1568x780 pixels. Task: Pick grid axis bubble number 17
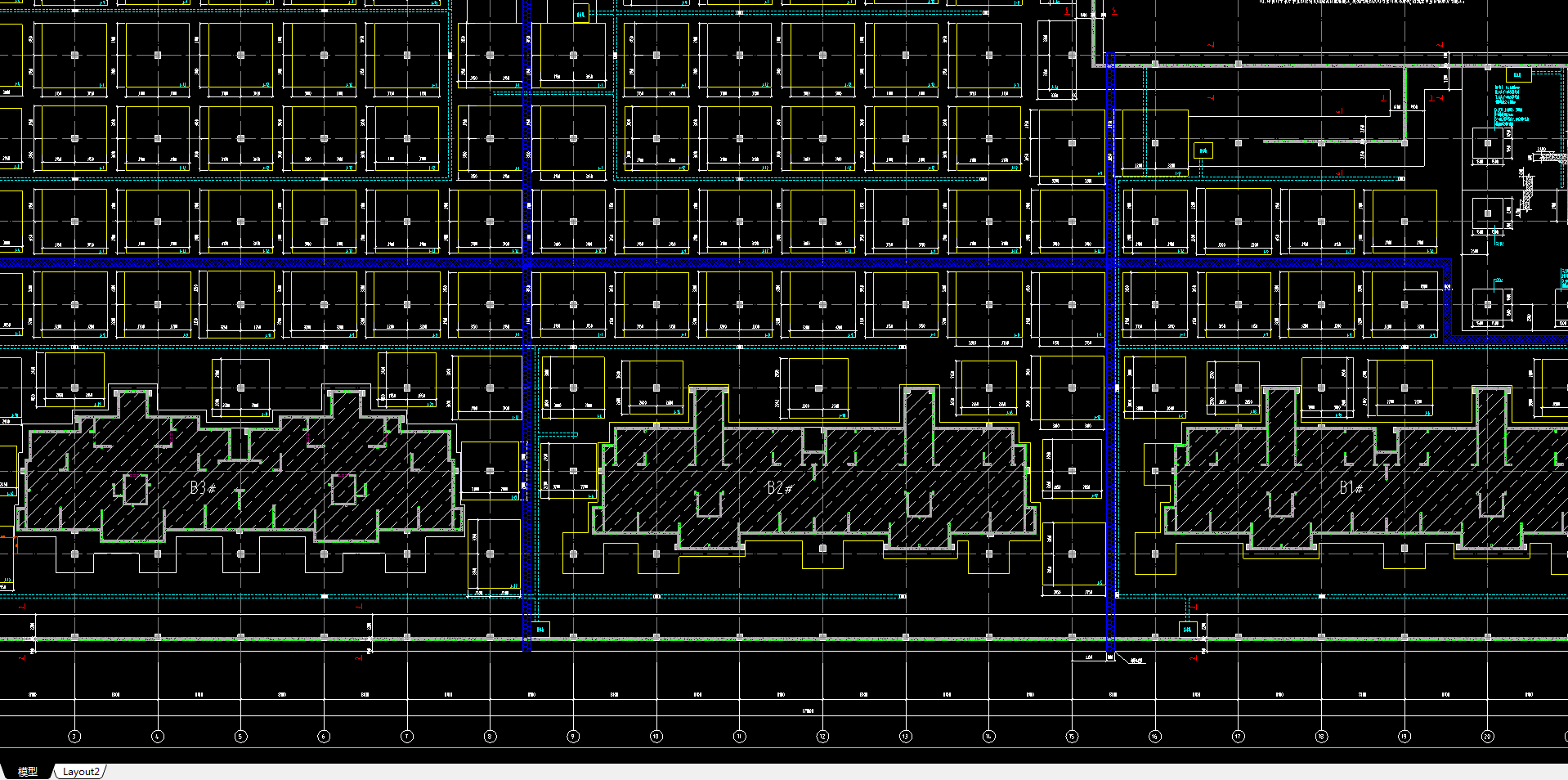pyautogui.click(x=1239, y=737)
